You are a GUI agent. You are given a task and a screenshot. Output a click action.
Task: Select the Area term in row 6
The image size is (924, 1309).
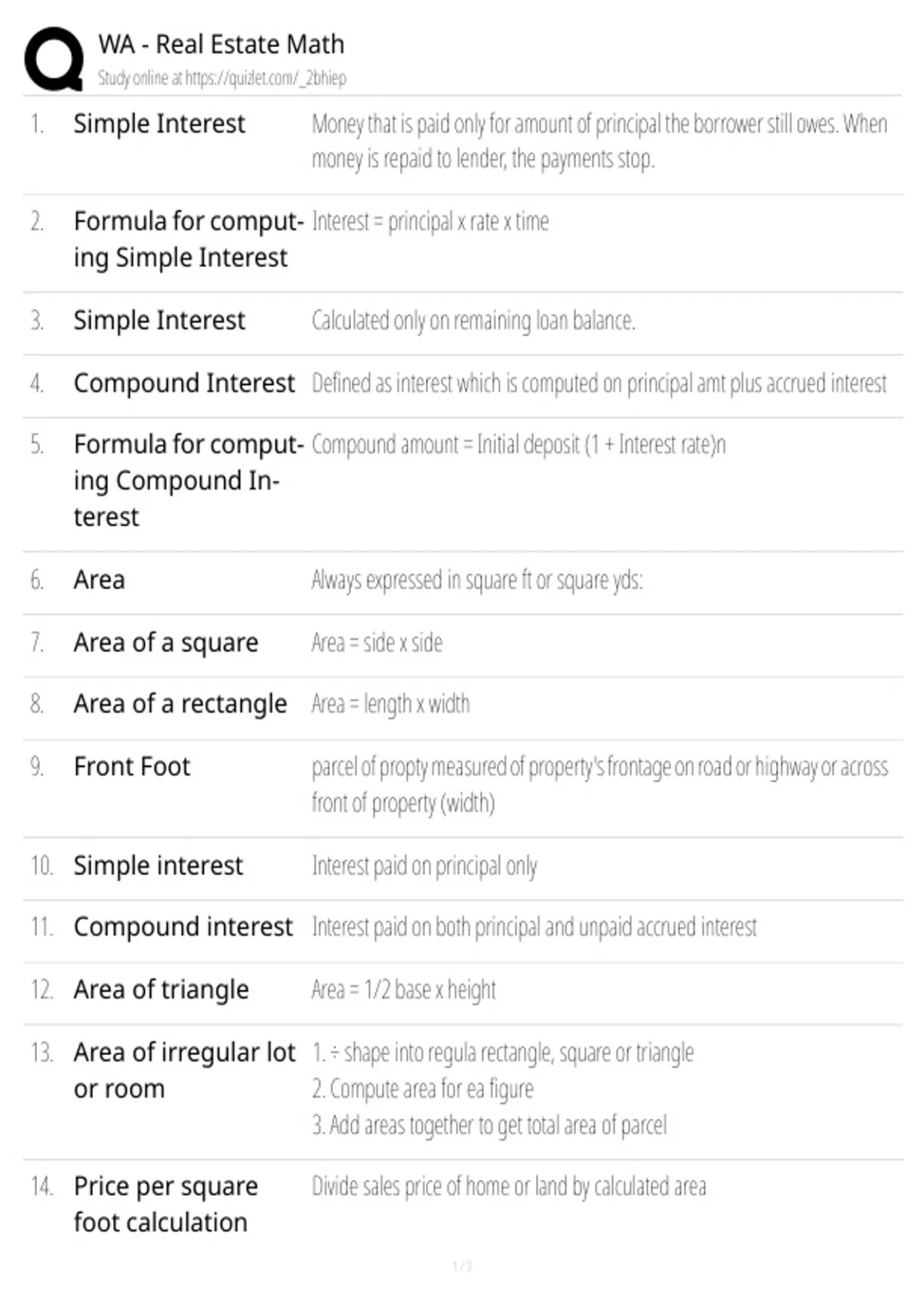99,579
